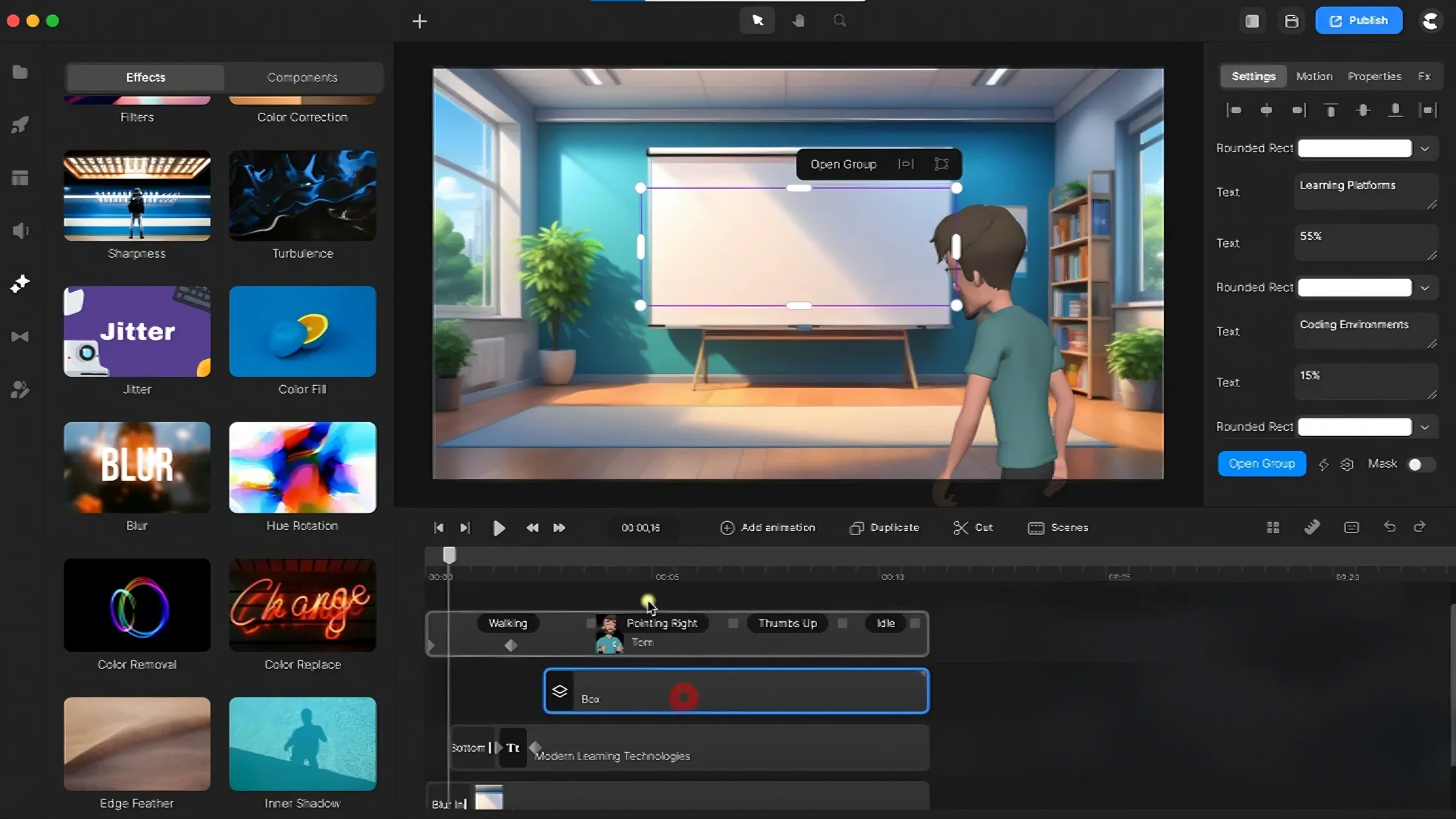Click Add animation
This screenshot has height=819, width=1456.
(x=767, y=528)
